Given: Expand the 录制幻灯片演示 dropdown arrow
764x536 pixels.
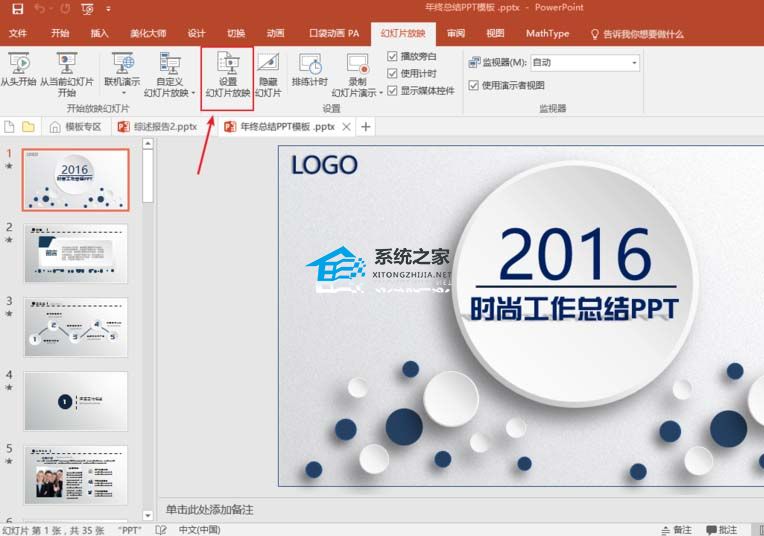Looking at the screenshot, I should click(381, 93).
